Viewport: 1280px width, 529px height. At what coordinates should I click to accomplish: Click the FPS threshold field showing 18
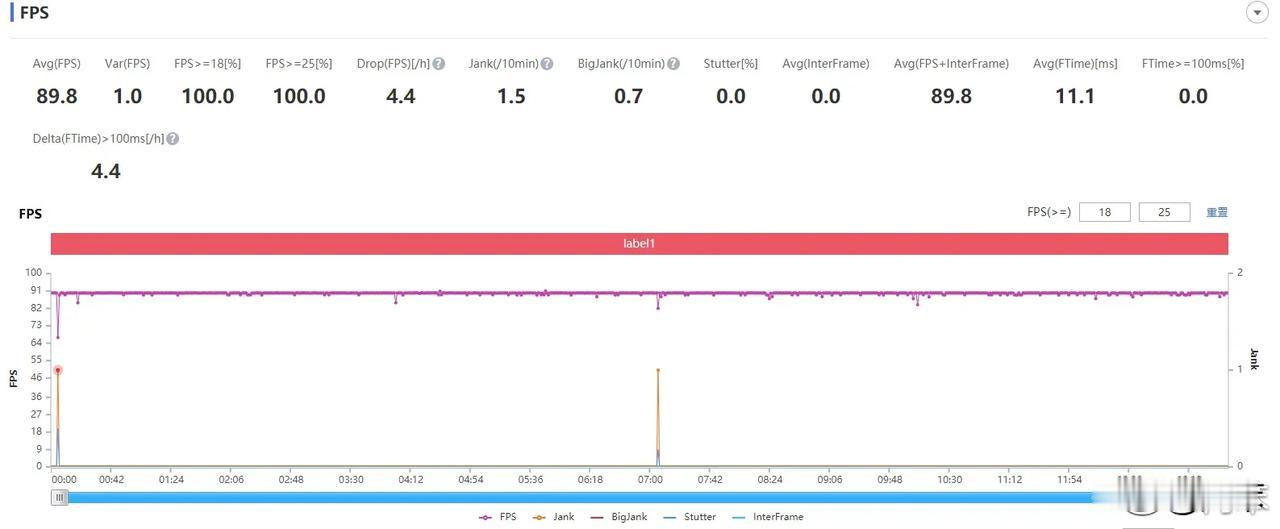click(1105, 212)
